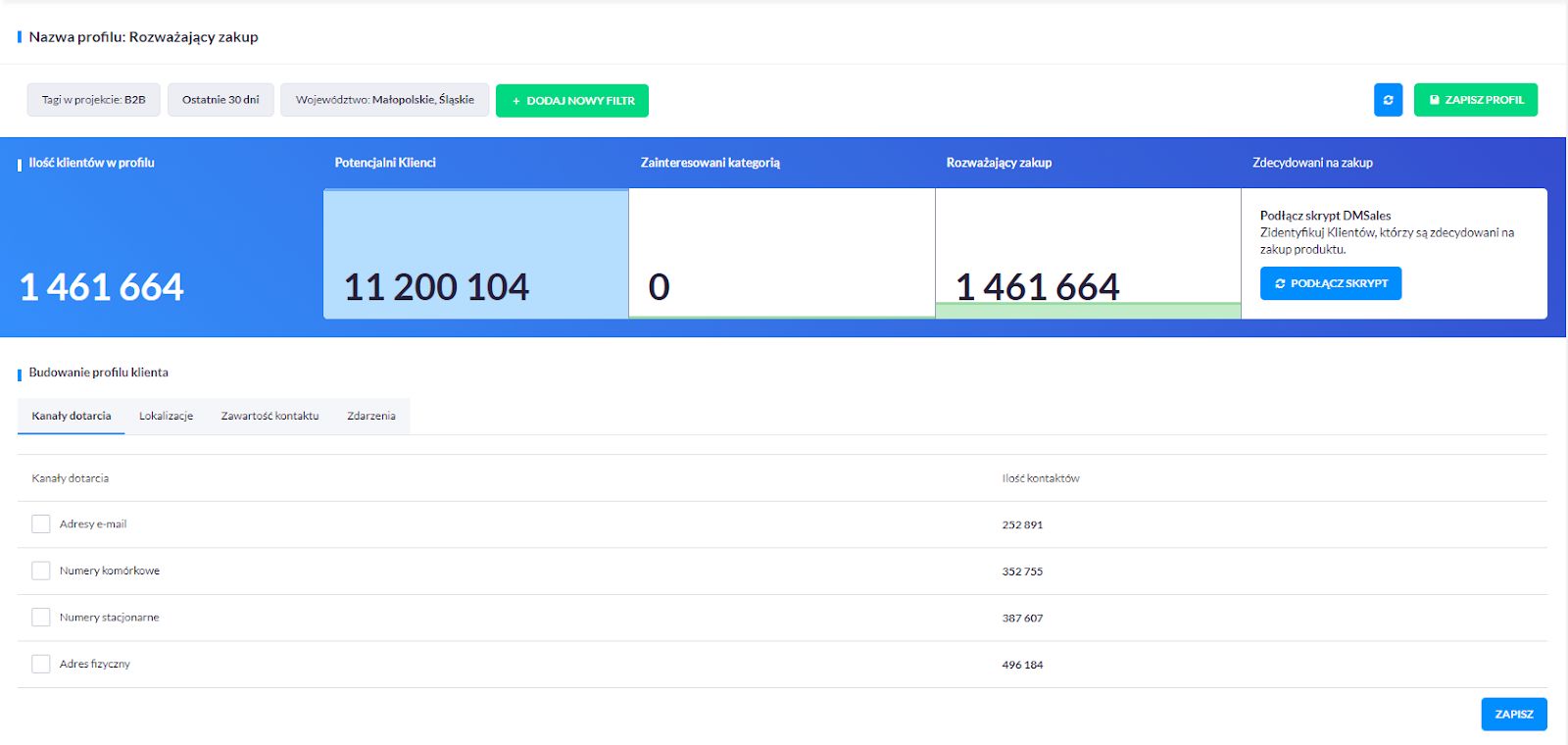Open the 'Tagi w projekcie: B2B' filter
This screenshot has width=1568, height=745.
pos(93,100)
